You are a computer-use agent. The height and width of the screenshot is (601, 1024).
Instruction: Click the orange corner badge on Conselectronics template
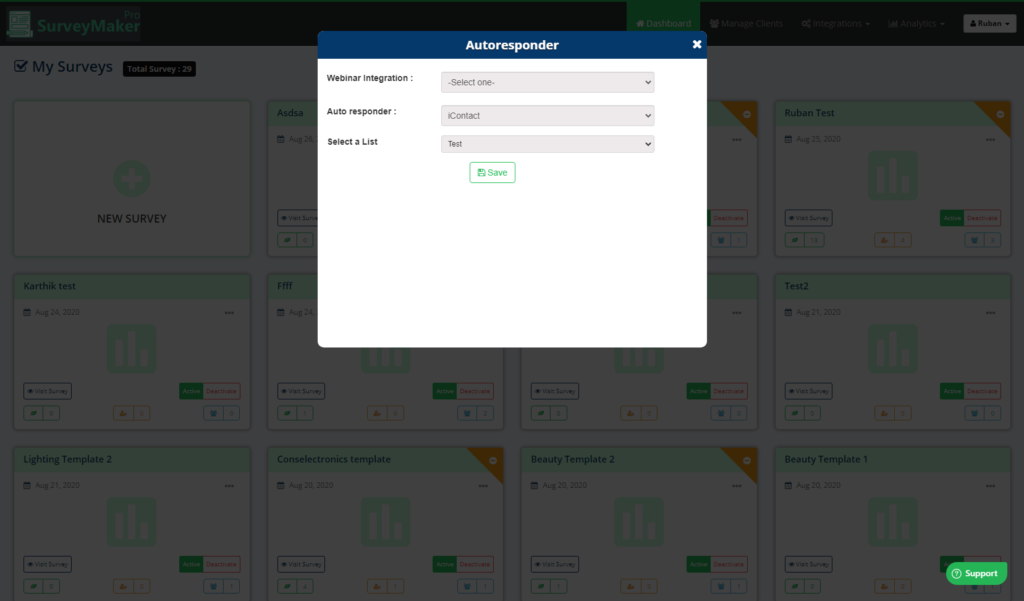[492, 460]
